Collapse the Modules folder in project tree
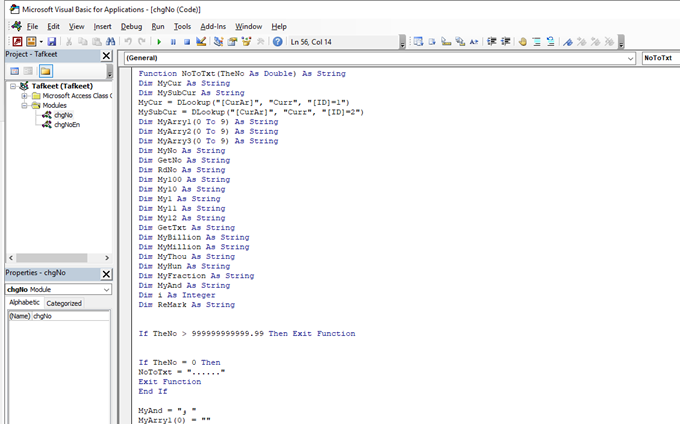The image size is (680, 424). tap(24, 105)
